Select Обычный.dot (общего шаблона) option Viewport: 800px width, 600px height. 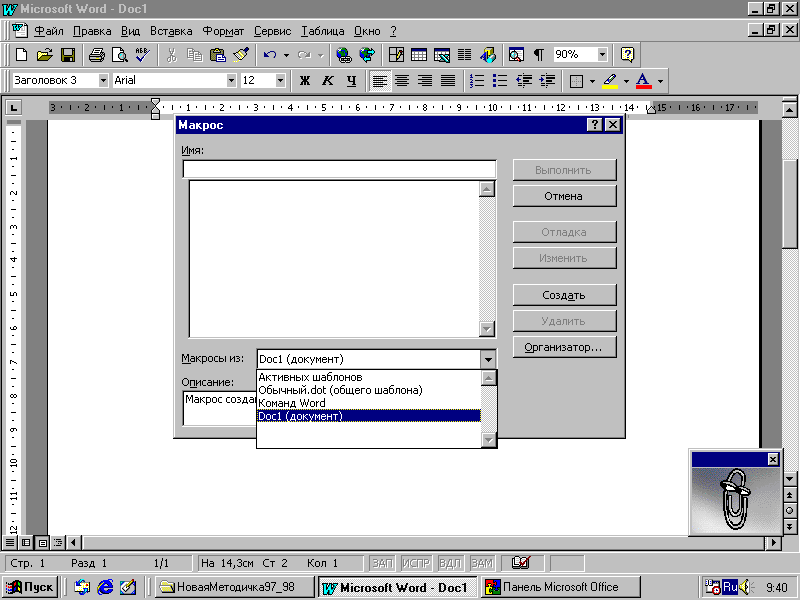pos(368,390)
